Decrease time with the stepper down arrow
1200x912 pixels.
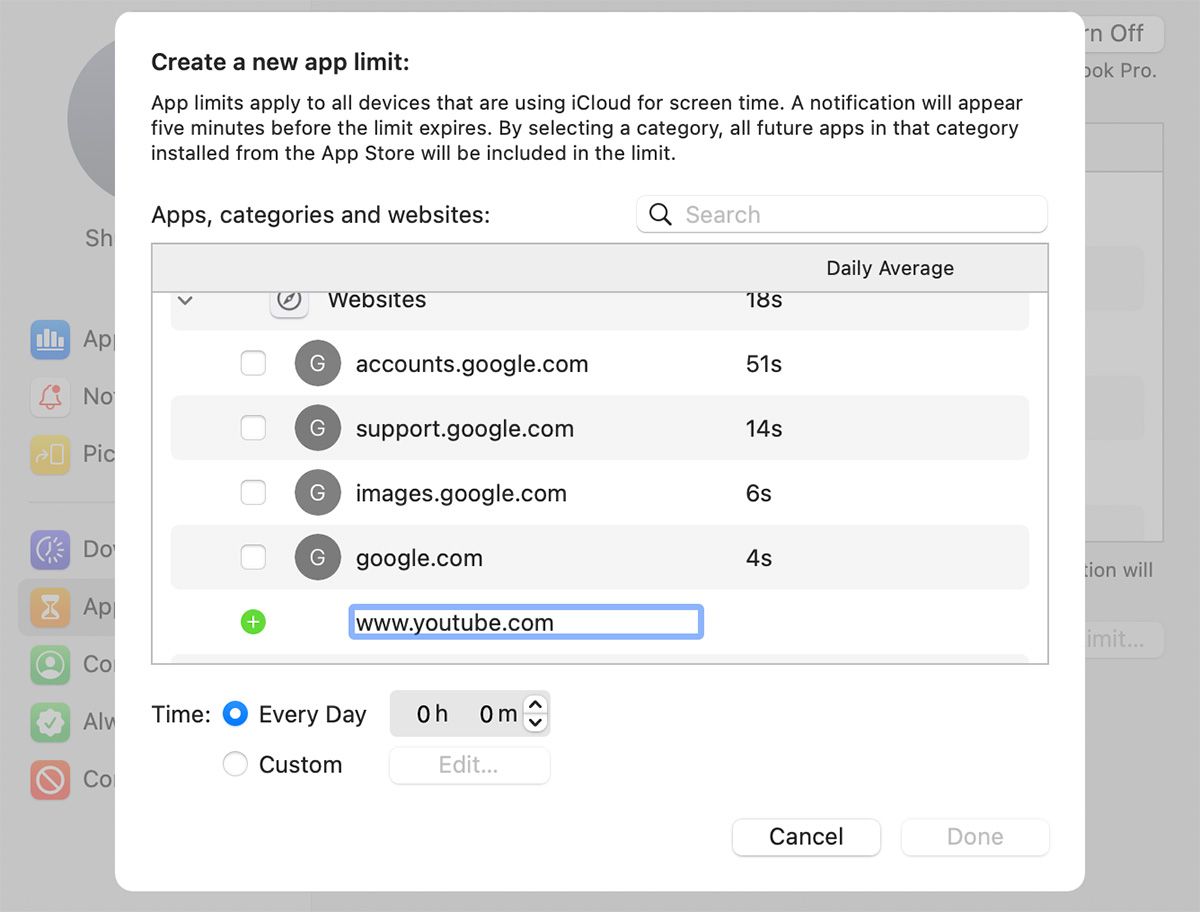[x=536, y=722]
